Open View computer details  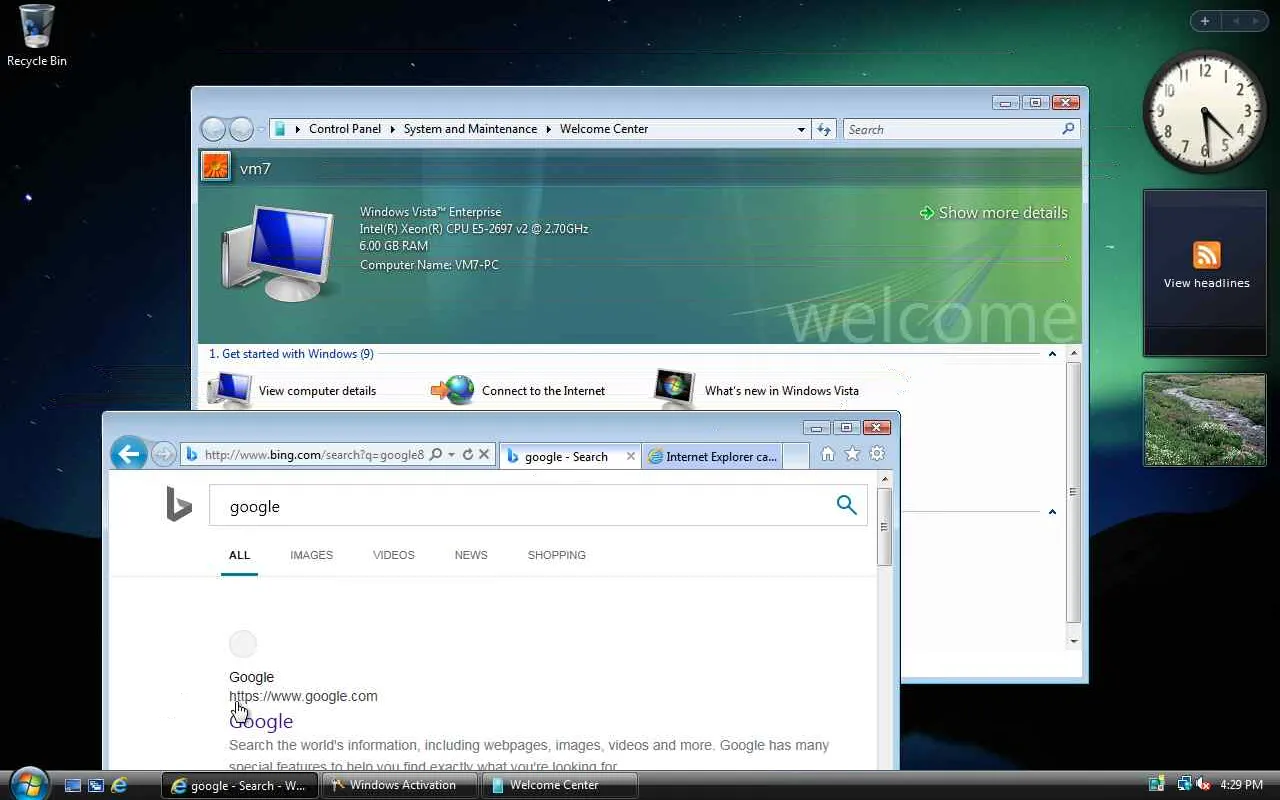[x=317, y=391]
